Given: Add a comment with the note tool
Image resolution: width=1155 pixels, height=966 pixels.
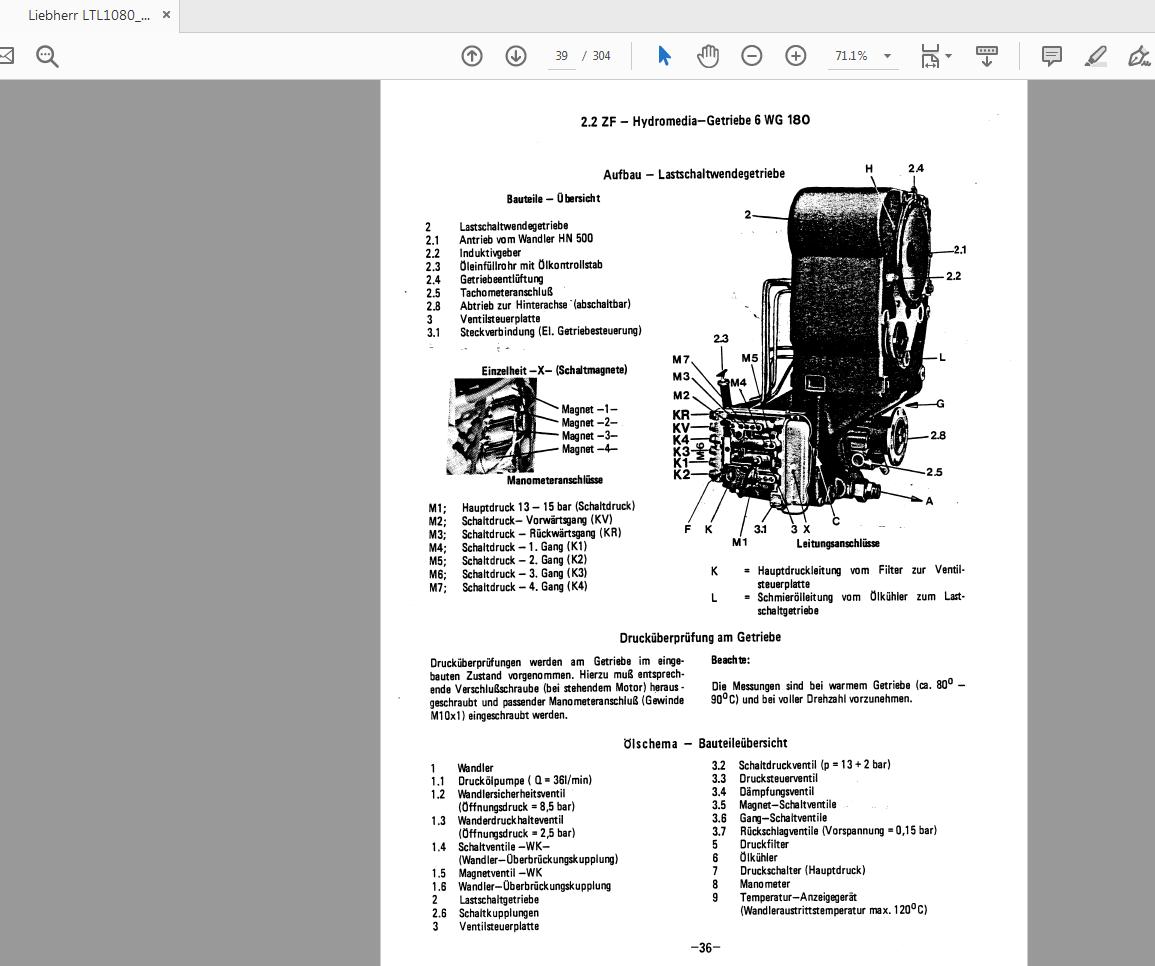Looking at the screenshot, I should click(1051, 56).
